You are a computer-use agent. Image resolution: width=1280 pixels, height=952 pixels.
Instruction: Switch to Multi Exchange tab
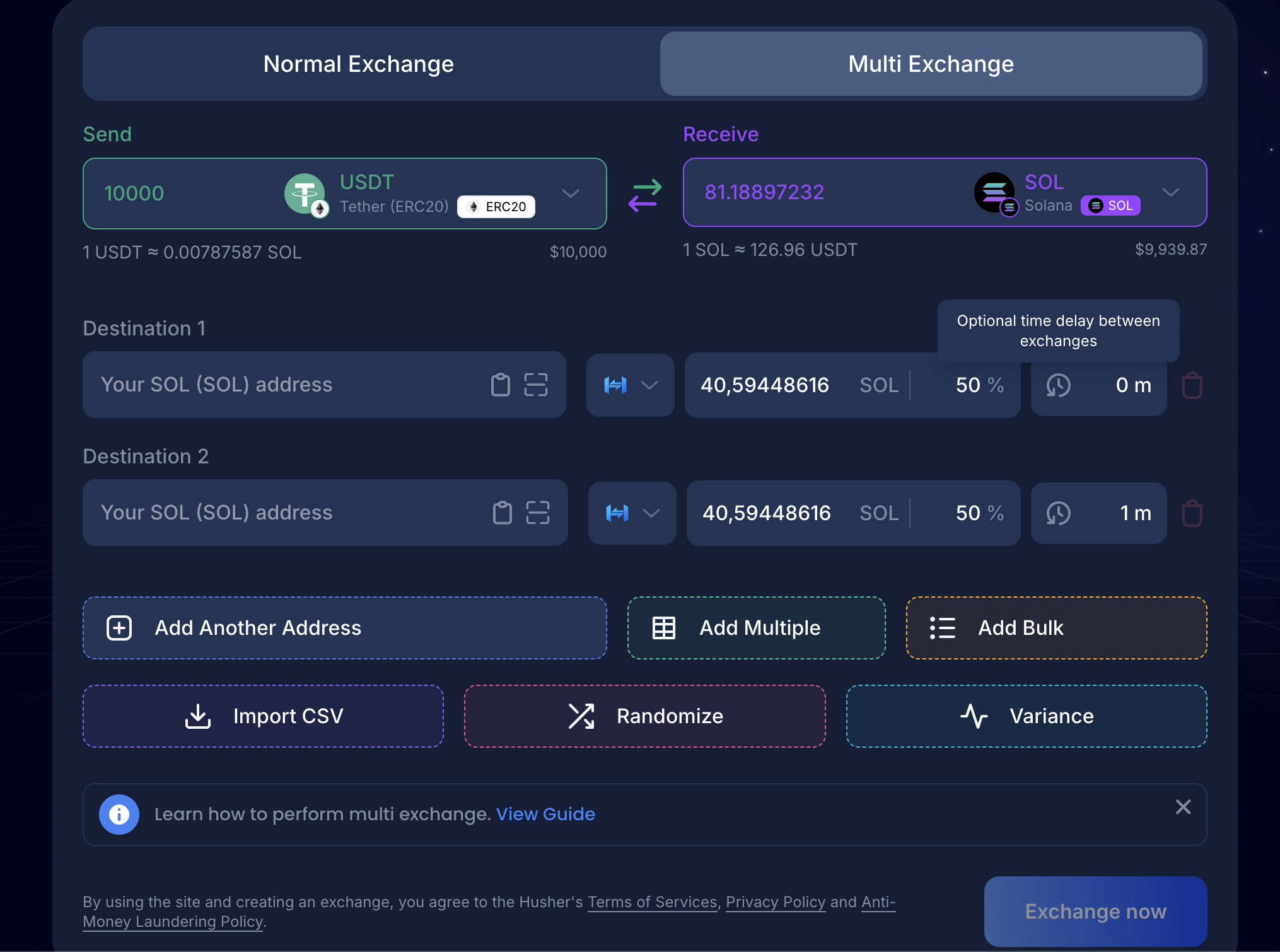click(930, 64)
